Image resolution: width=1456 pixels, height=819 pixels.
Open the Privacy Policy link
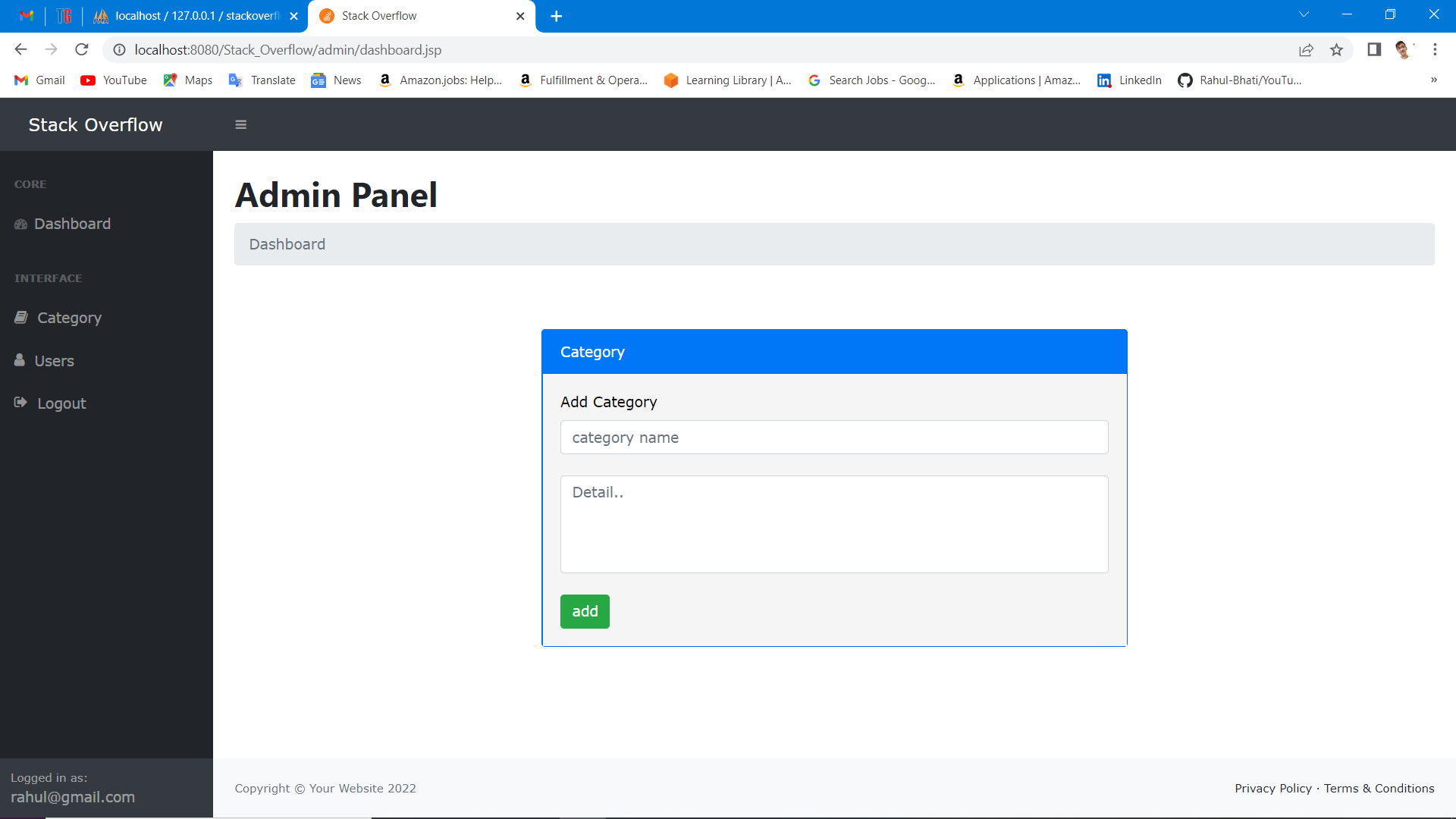click(1272, 789)
